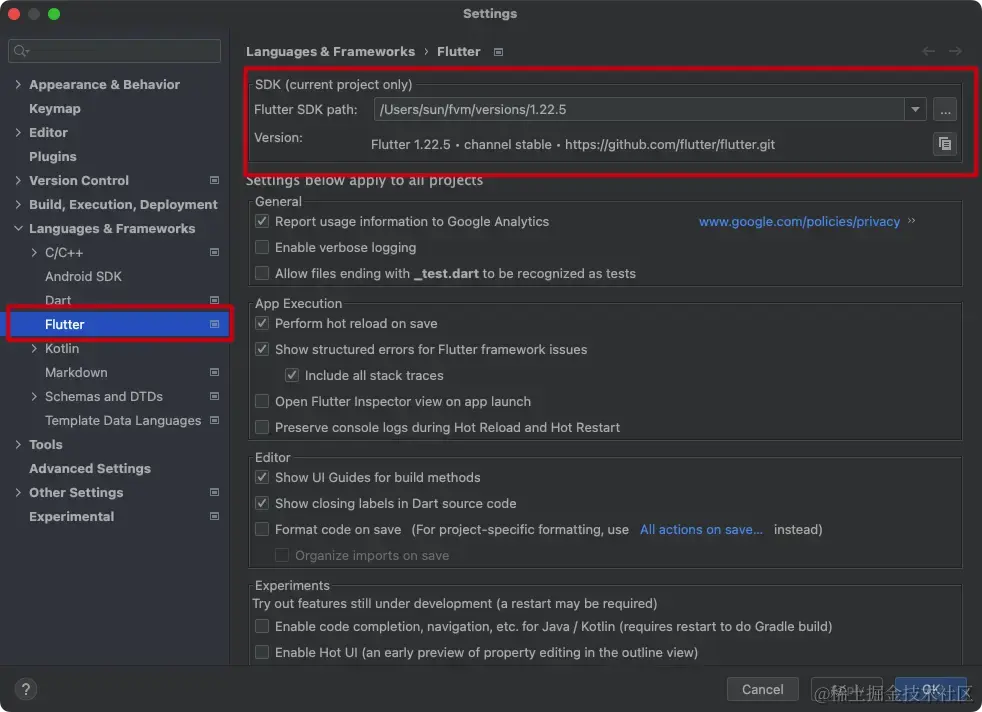The height and width of the screenshot is (712, 982).
Task: Expand Build, Execution, Deployment section
Action: [x=18, y=204]
